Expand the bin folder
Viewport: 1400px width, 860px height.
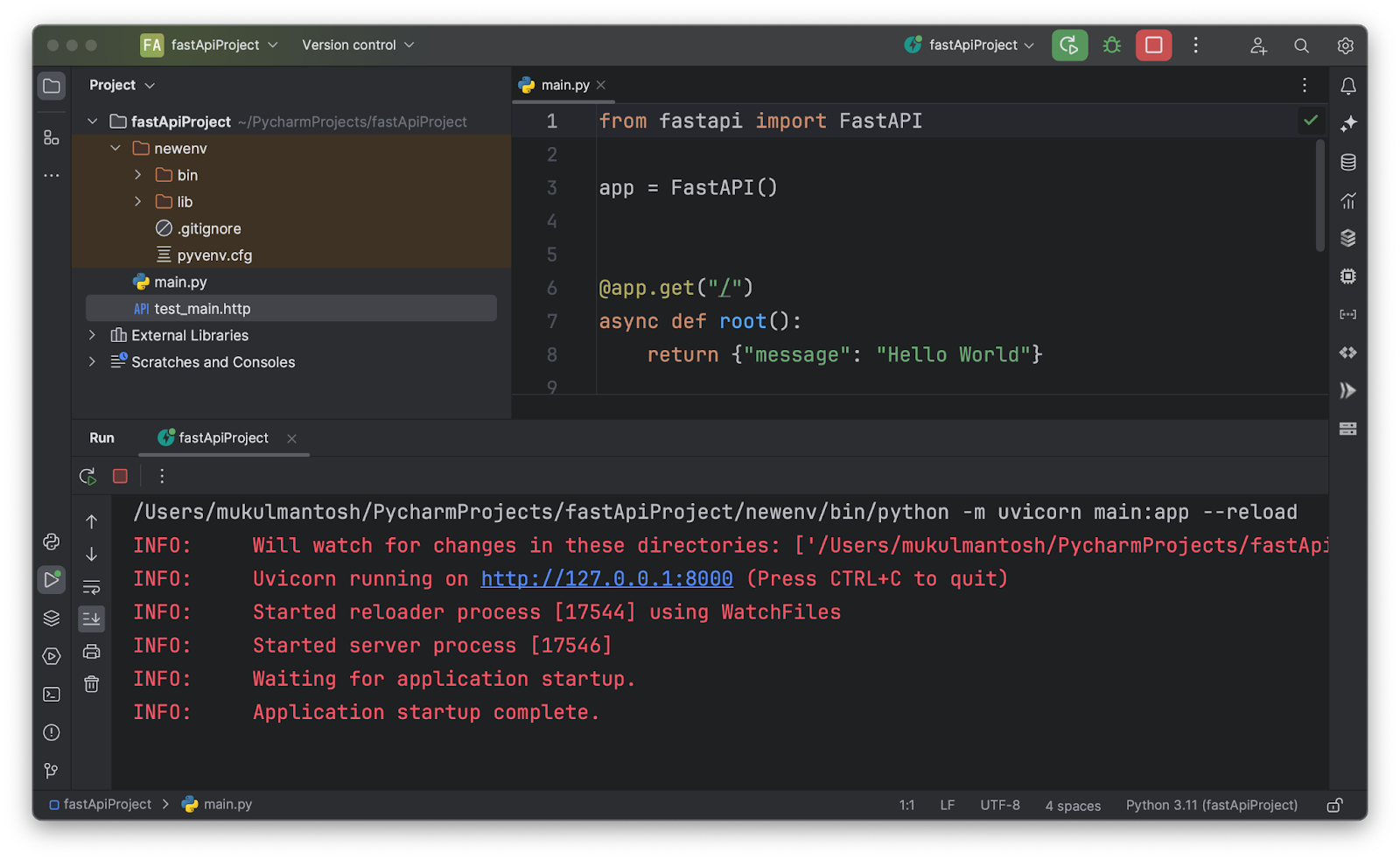(x=137, y=175)
